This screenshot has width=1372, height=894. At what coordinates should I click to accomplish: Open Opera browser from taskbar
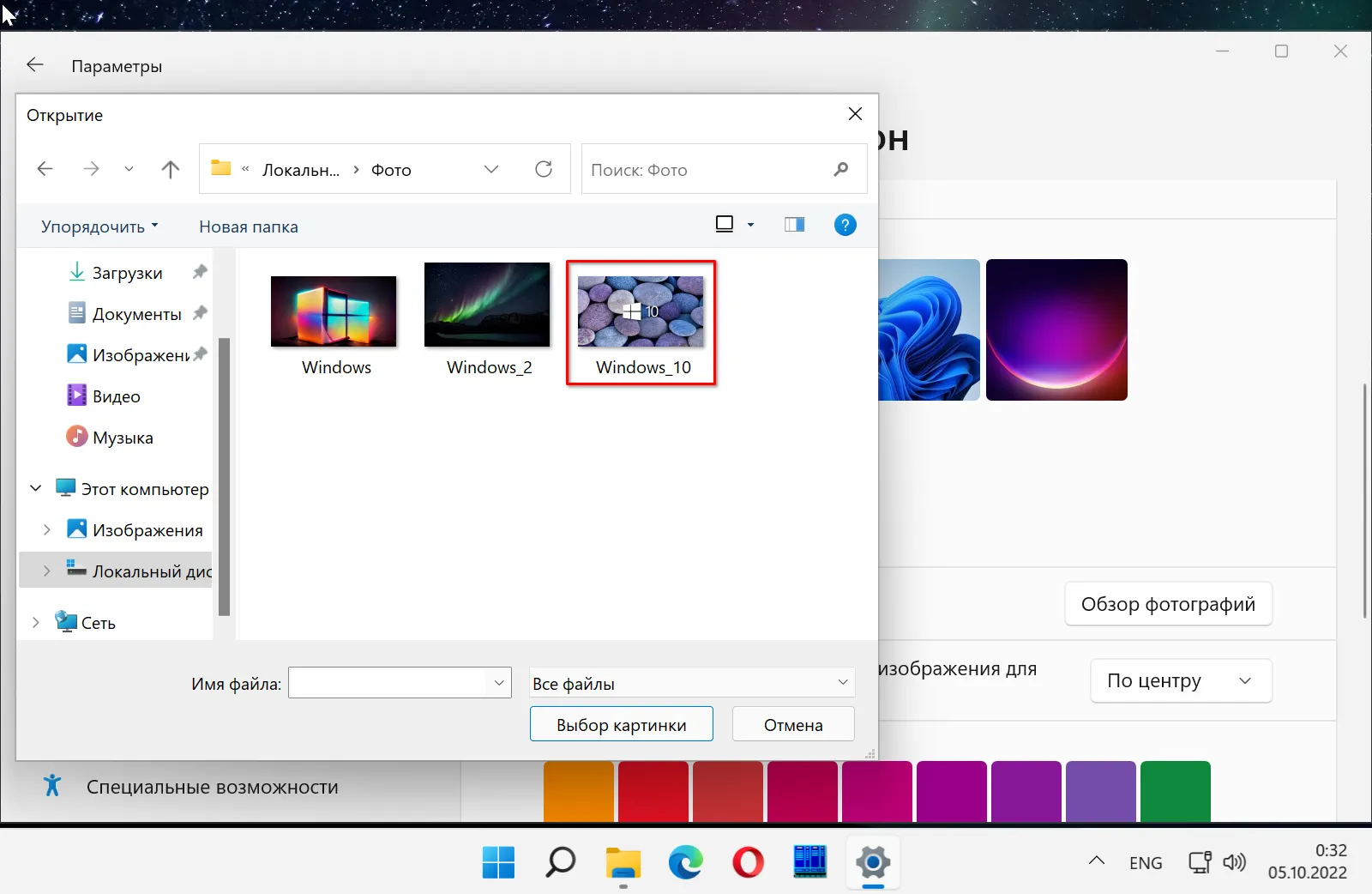748,862
